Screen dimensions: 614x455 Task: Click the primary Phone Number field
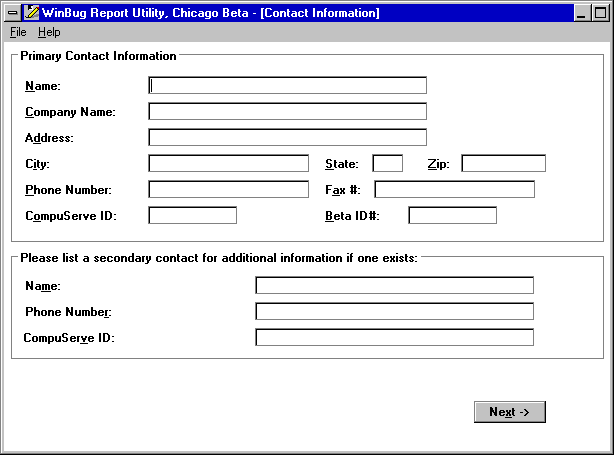coord(228,190)
